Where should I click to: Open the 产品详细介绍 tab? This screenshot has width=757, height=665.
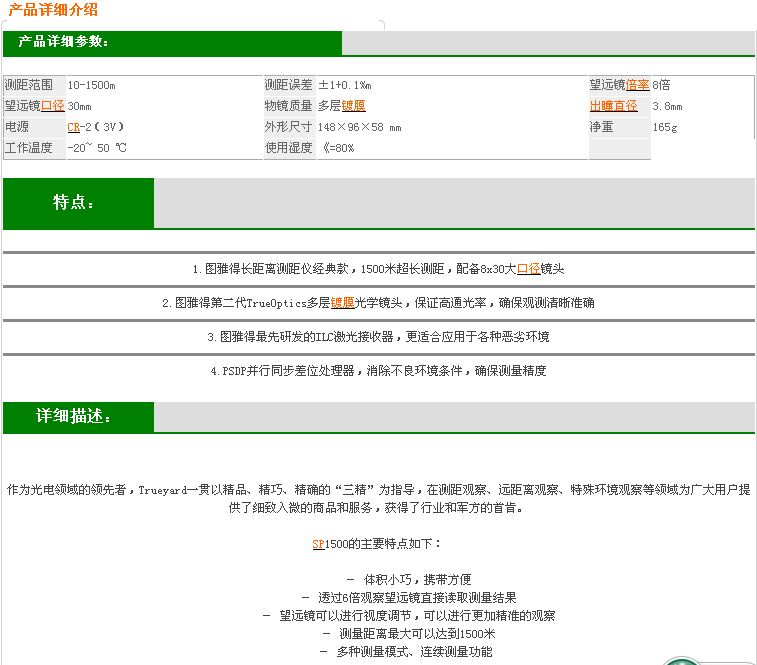pyautogui.click(x=54, y=10)
